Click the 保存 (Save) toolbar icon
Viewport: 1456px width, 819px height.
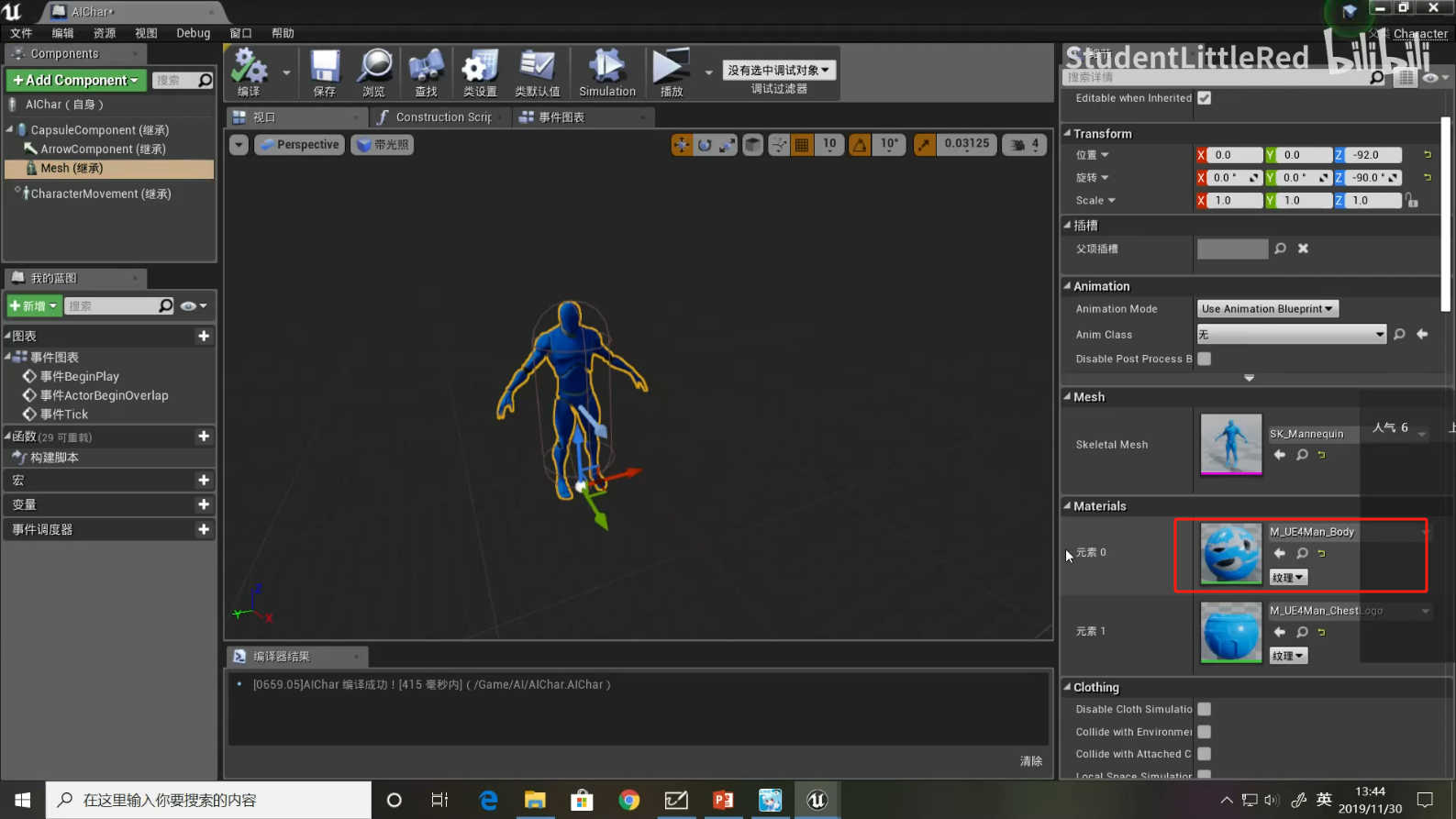[325, 72]
